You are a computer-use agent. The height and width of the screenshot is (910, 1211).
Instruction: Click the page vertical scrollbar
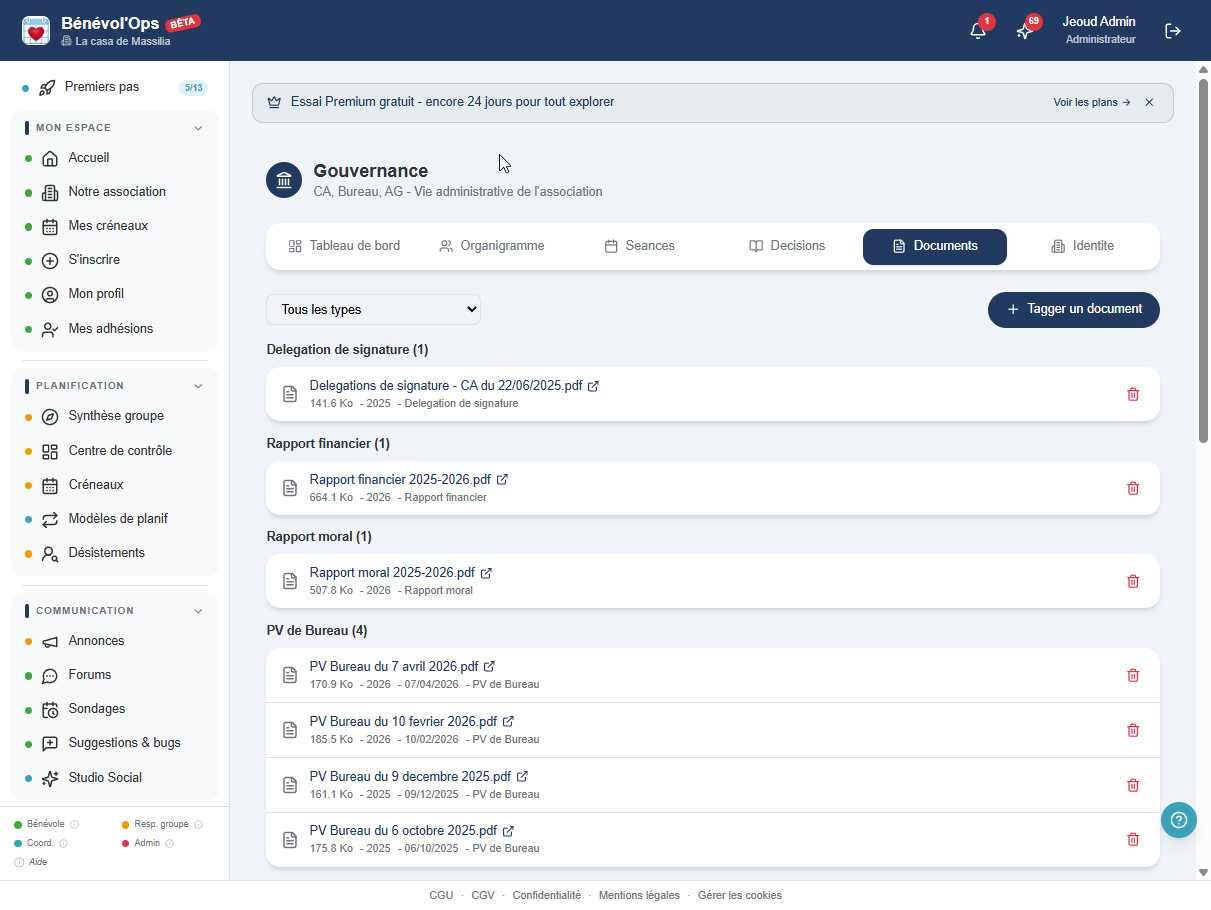1203,260
